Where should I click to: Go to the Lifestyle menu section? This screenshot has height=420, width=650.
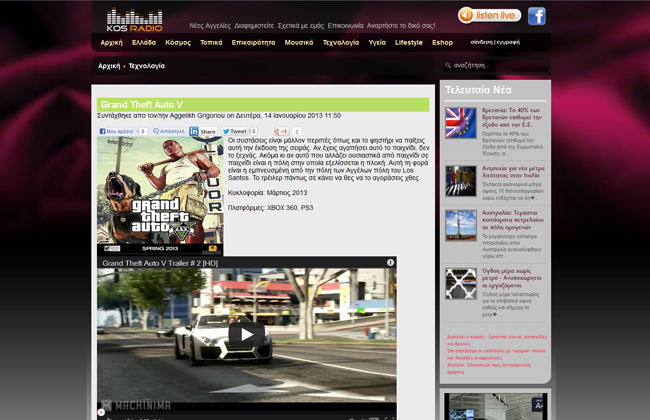click(408, 43)
